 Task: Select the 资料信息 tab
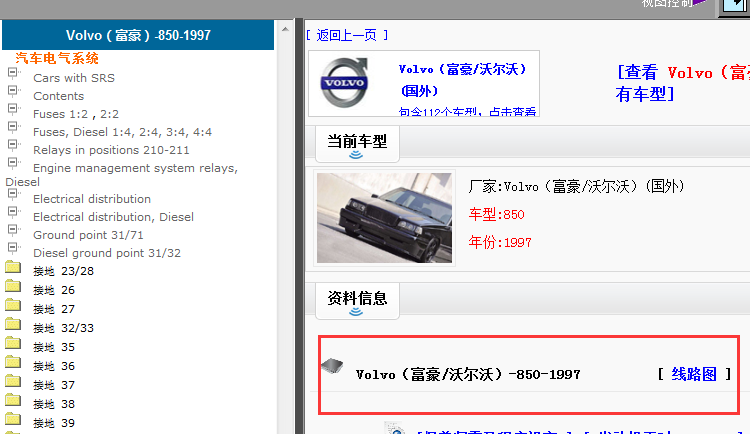pyautogui.click(x=357, y=299)
